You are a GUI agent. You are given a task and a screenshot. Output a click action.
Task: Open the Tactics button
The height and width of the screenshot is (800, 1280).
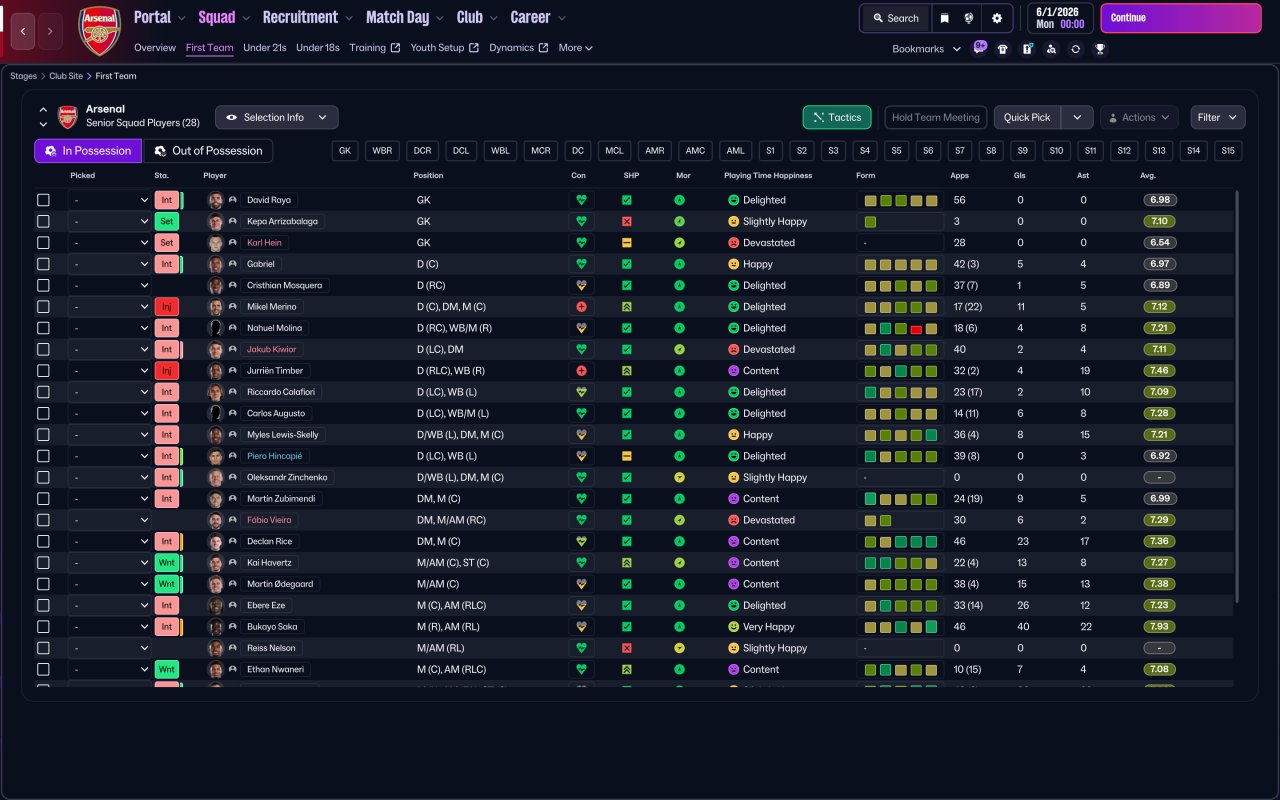pyautogui.click(x=837, y=117)
